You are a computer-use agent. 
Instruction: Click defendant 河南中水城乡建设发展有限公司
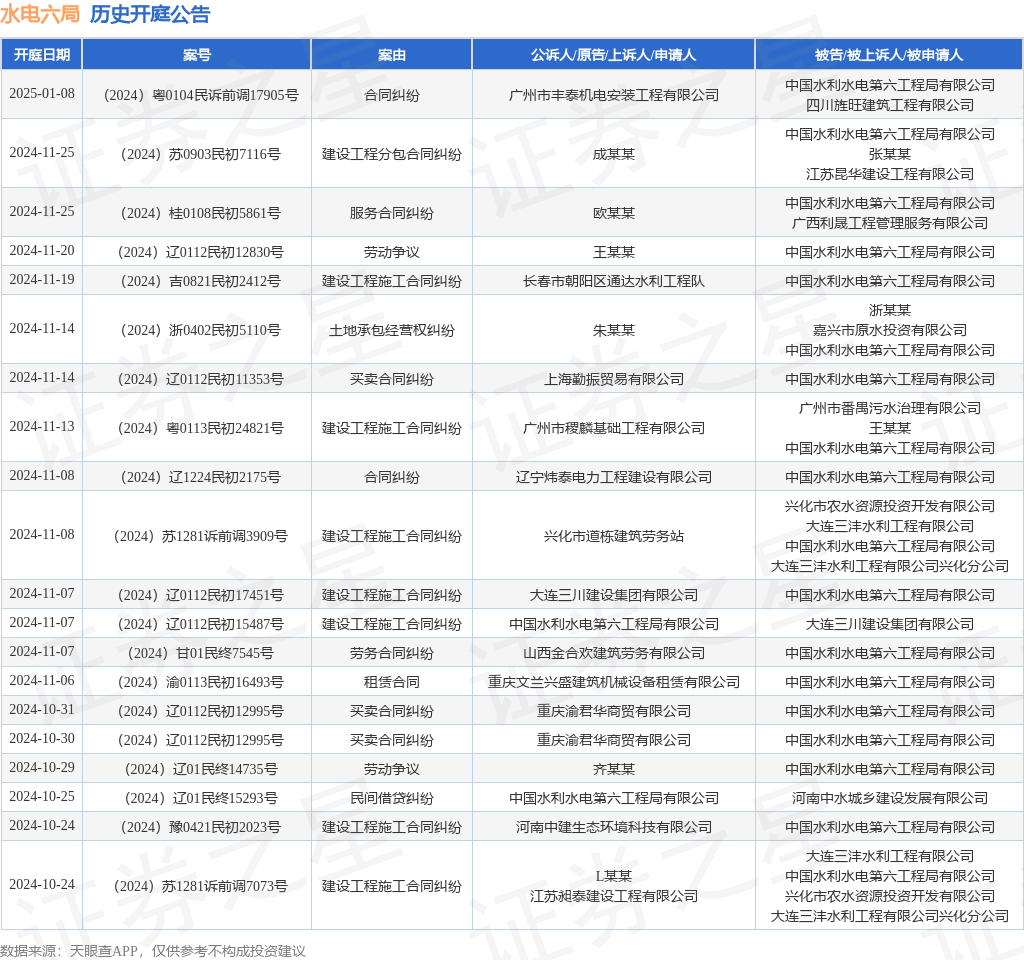point(889,798)
